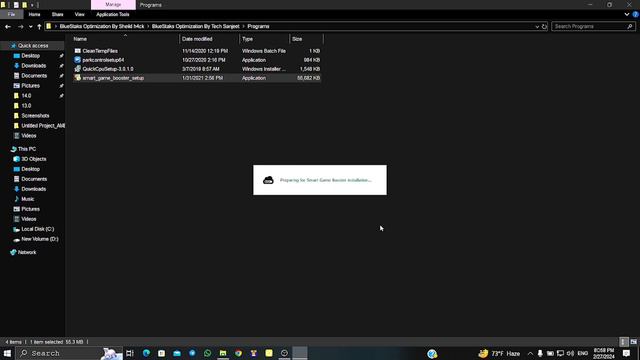Open pinned Documents under Quick access
Viewport: 640px width, 360px height.
point(34,76)
